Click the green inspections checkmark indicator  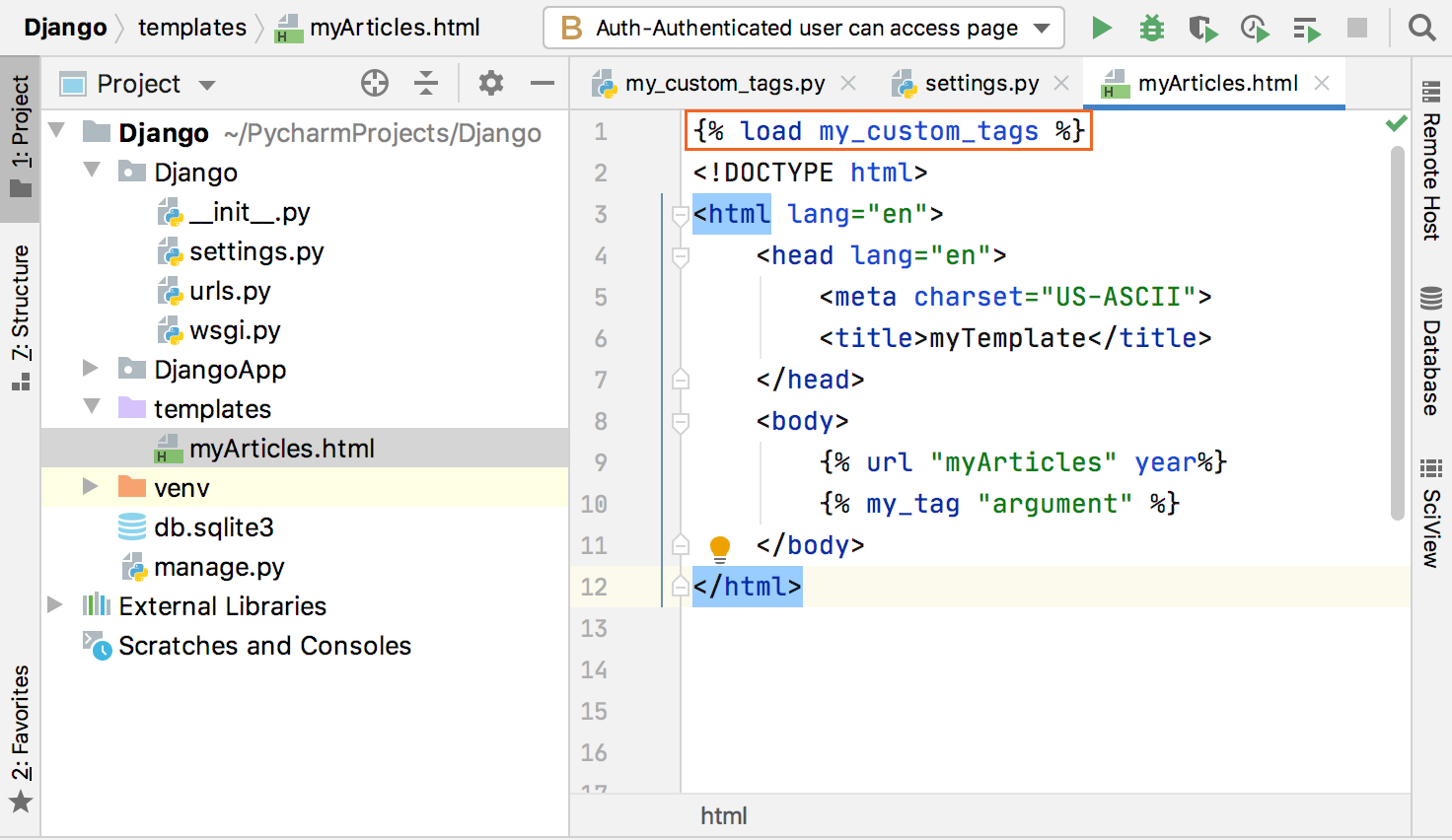[1397, 123]
